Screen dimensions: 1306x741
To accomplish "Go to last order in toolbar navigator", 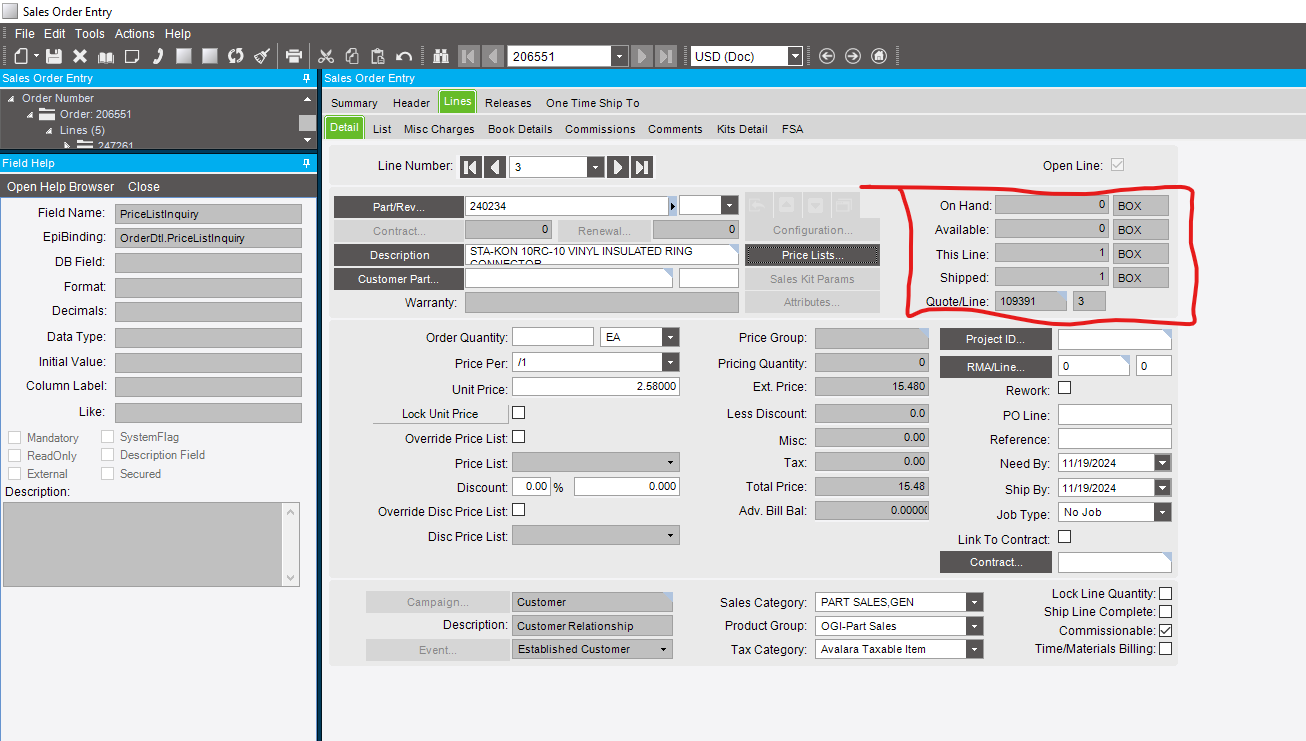I will click(666, 56).
